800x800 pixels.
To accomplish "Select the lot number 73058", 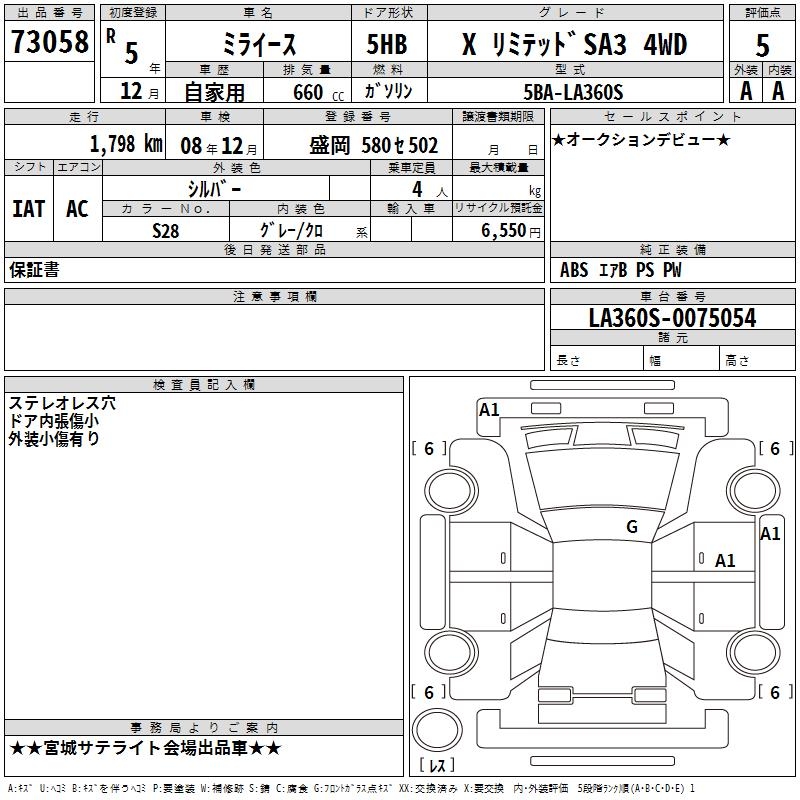I will pyautogui.click(x=49, y=41).
